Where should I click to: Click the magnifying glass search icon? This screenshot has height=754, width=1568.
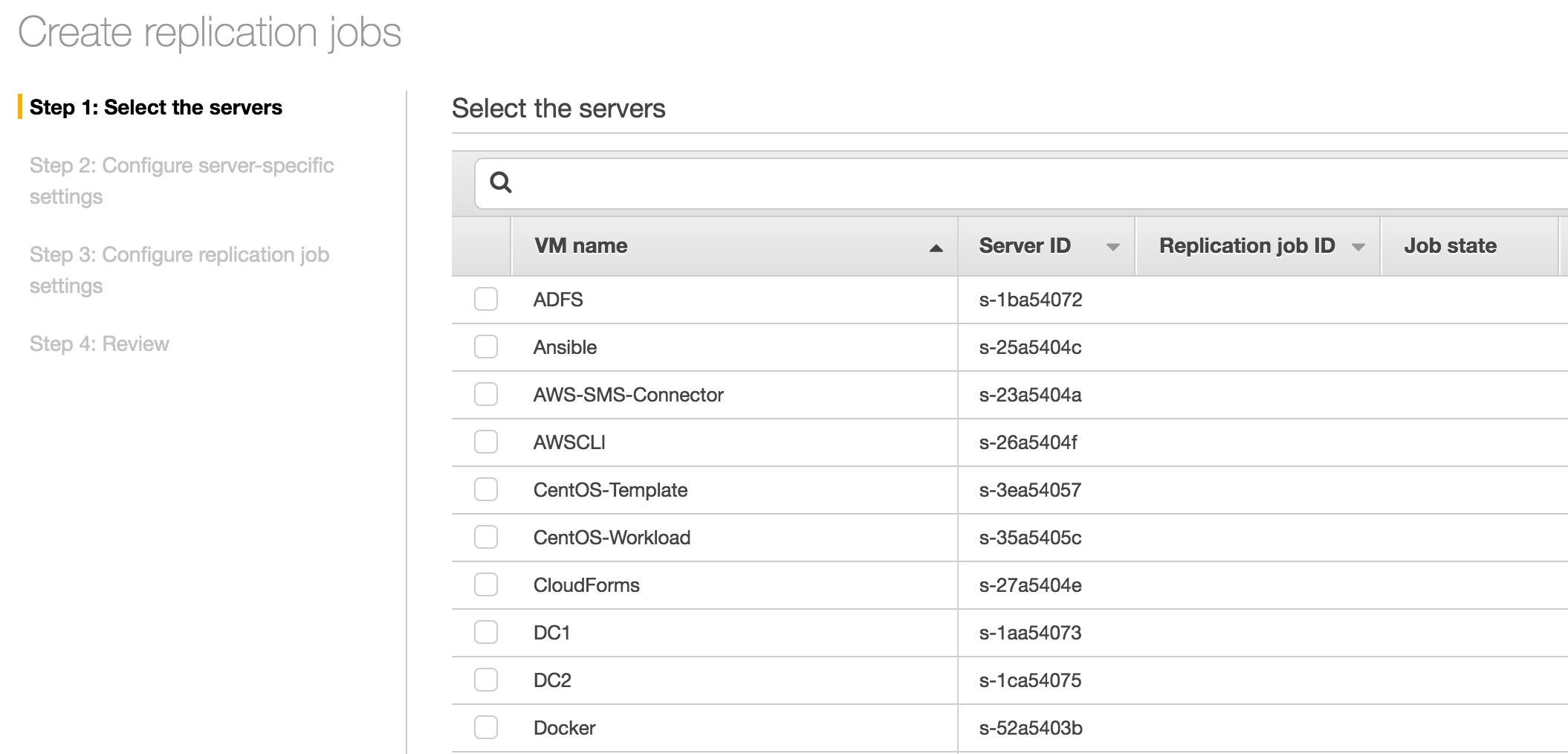pos(501,182)
